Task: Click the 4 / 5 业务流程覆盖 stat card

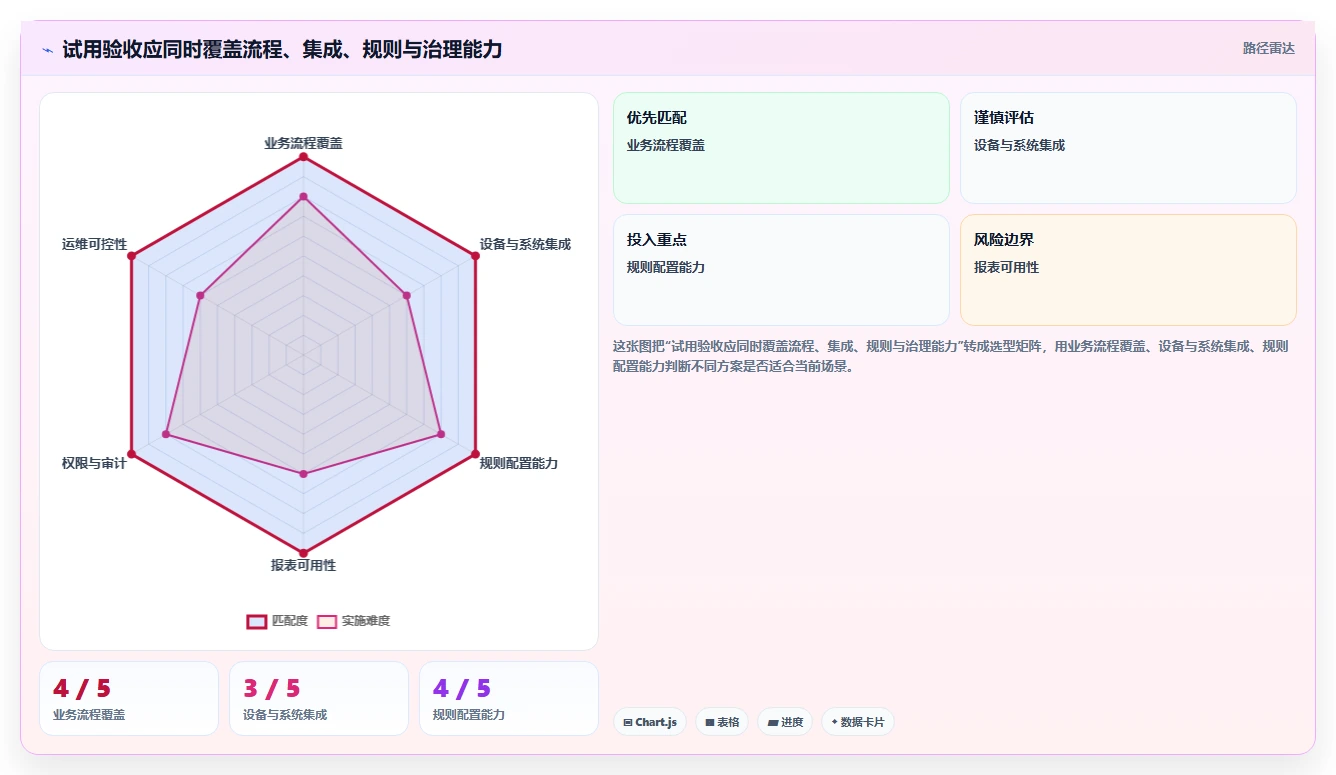Action: point(129,698)
